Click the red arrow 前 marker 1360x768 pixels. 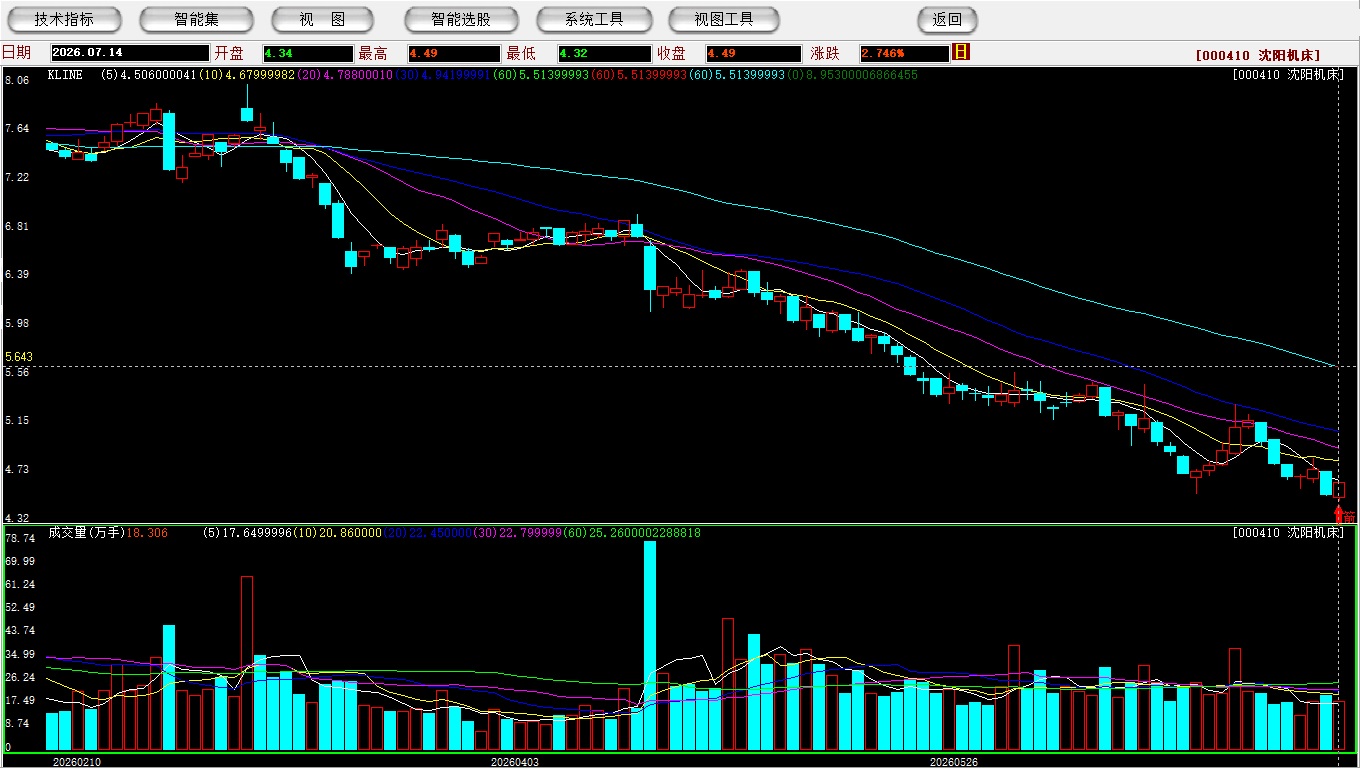(1345, 516)
